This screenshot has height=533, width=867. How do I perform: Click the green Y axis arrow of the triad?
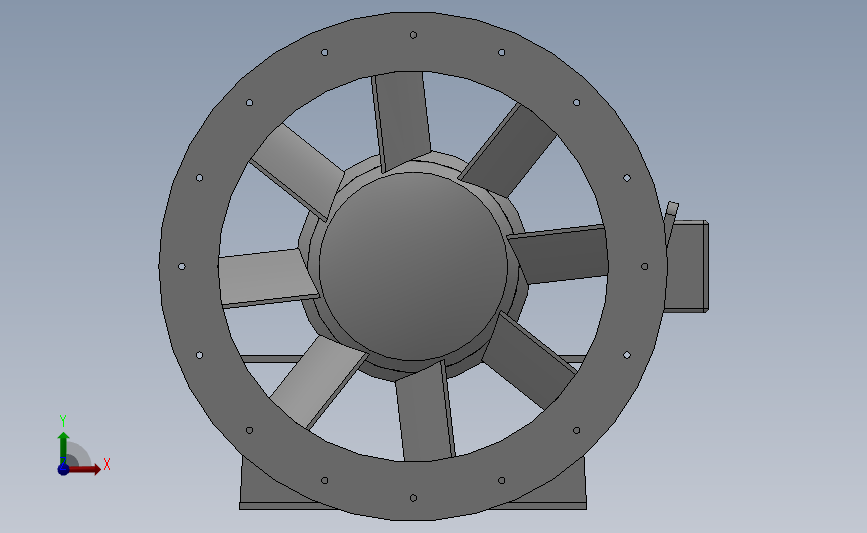pyautogui.click(x=63, y=449)
